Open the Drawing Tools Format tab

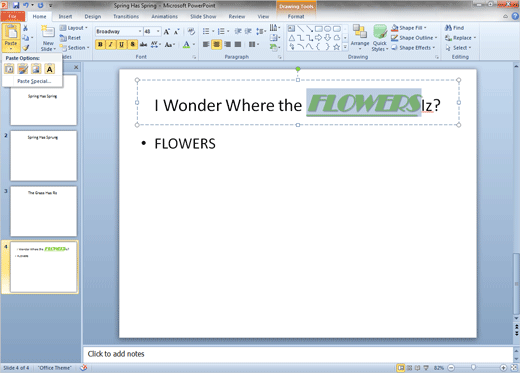click(x=296, y=16)
